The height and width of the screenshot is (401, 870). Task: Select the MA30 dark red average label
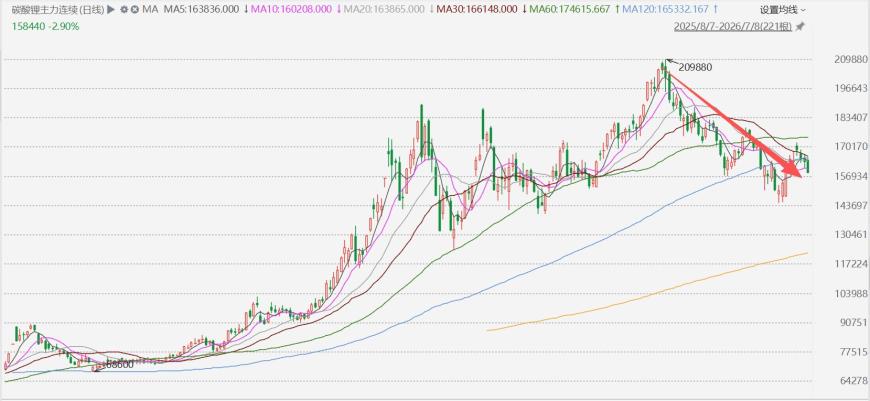(x=477, y=9)
